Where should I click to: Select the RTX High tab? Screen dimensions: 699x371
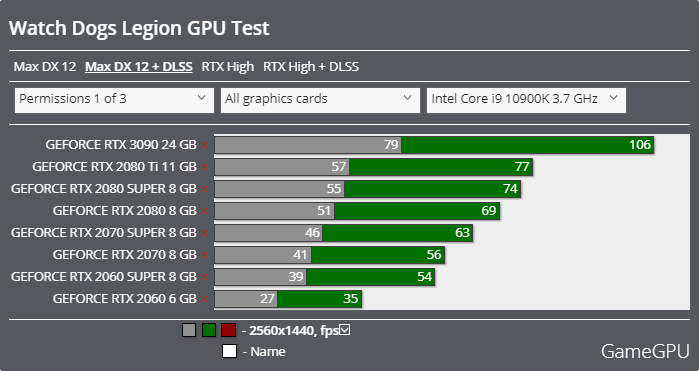[x=228, y=67]
